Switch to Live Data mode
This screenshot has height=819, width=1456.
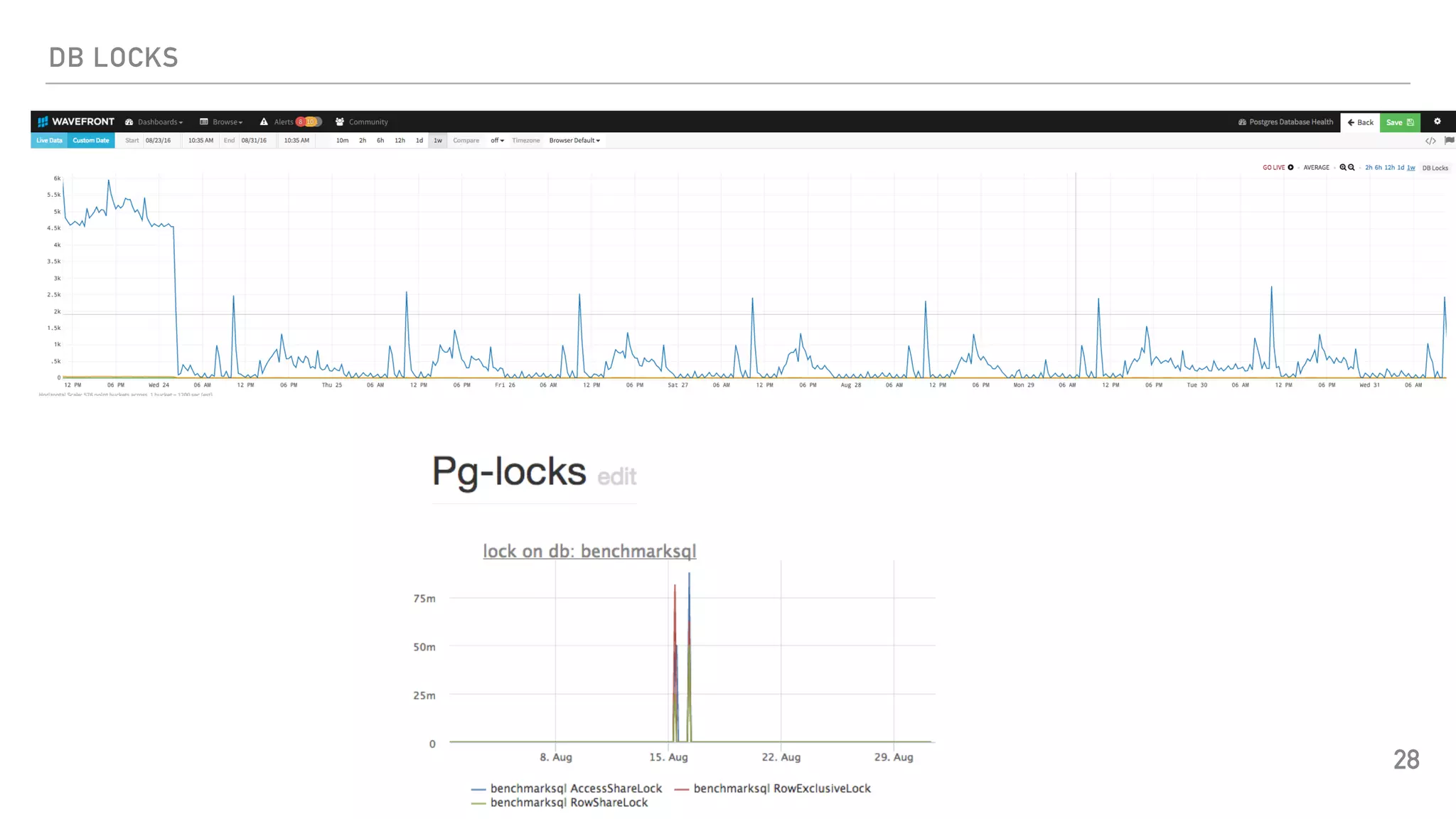click(49, 141)
